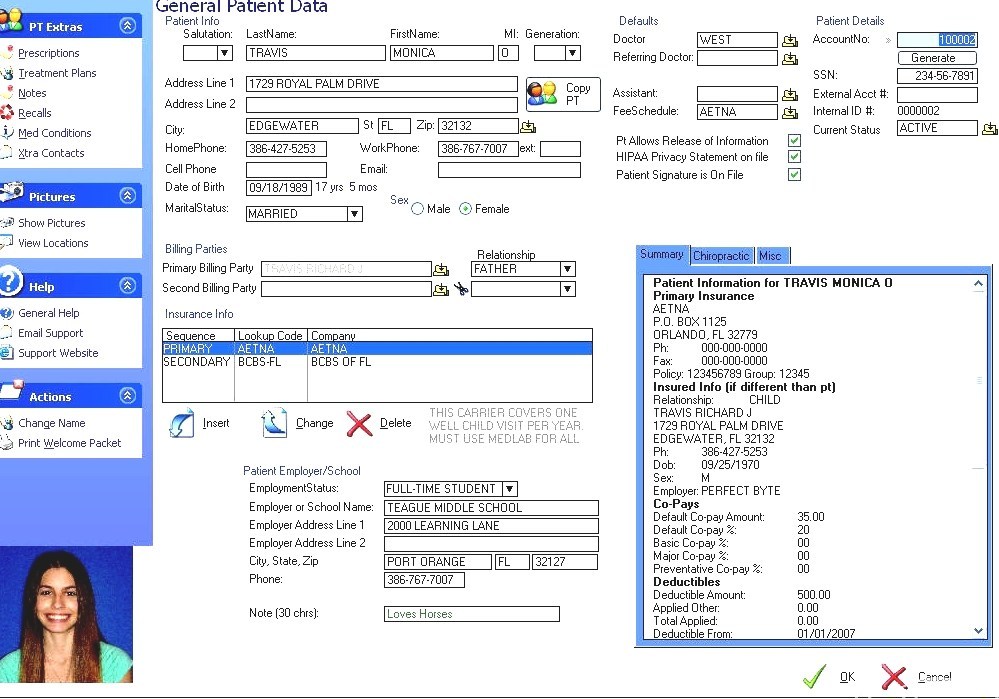The image size is (999, 699).
Task: Click summary panel scroll down arrow
Action: (x=979, y=631)
